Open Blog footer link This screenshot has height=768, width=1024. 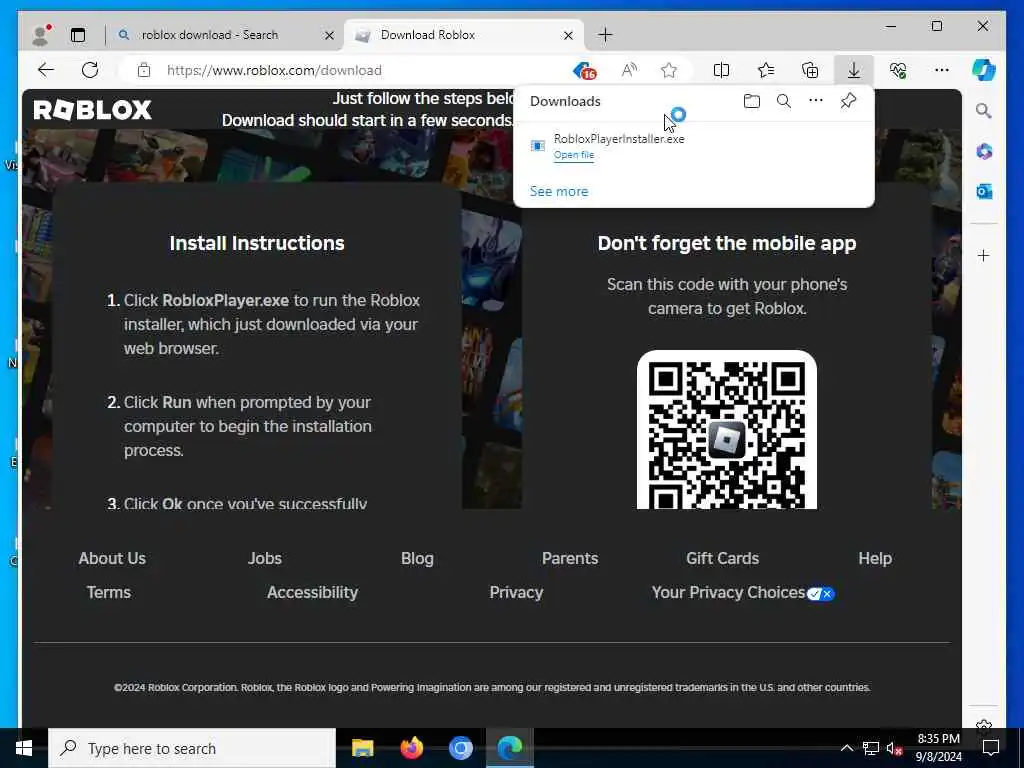coord(417,558)
